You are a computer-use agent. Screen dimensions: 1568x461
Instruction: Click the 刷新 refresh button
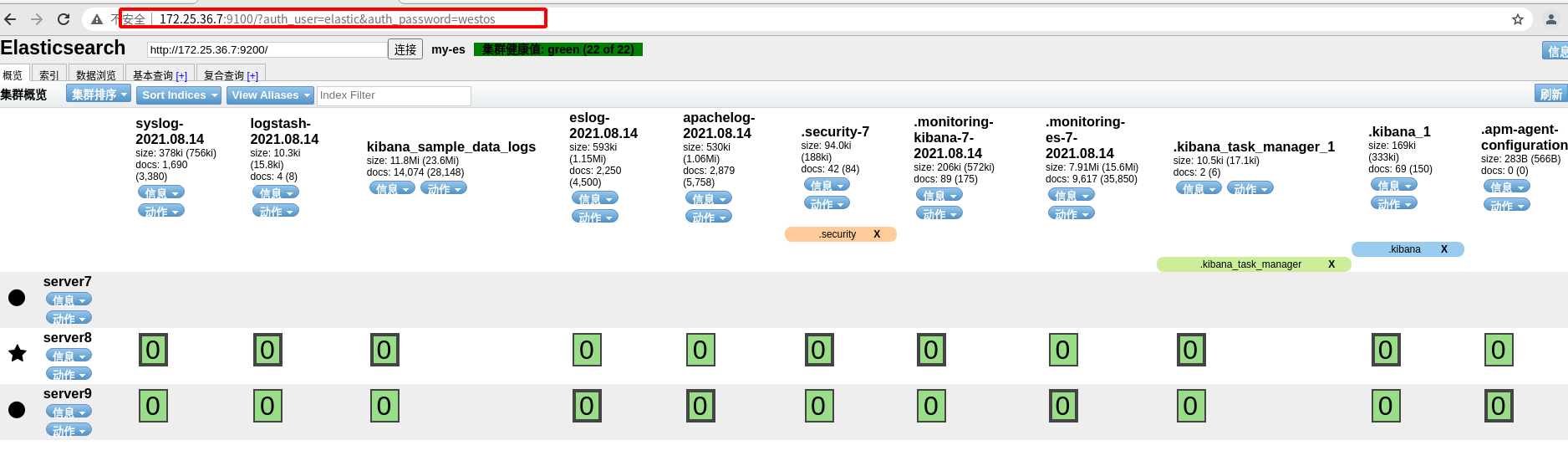pyautogui.click(x=1550, y=94)
